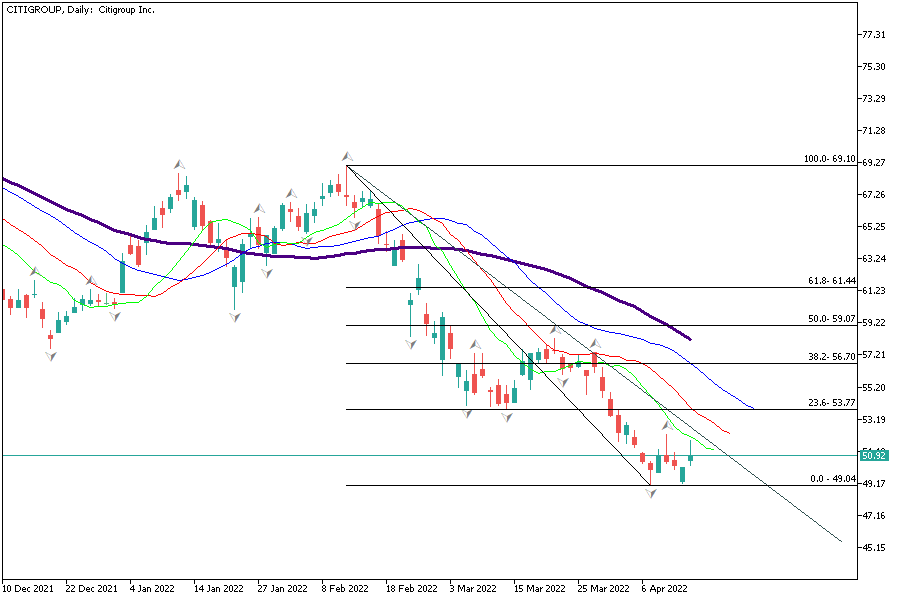Click the down fractal under the long-wick late-January candle
Screen dimensions: 900x600
pyautogui.click(x=234, y=317)
